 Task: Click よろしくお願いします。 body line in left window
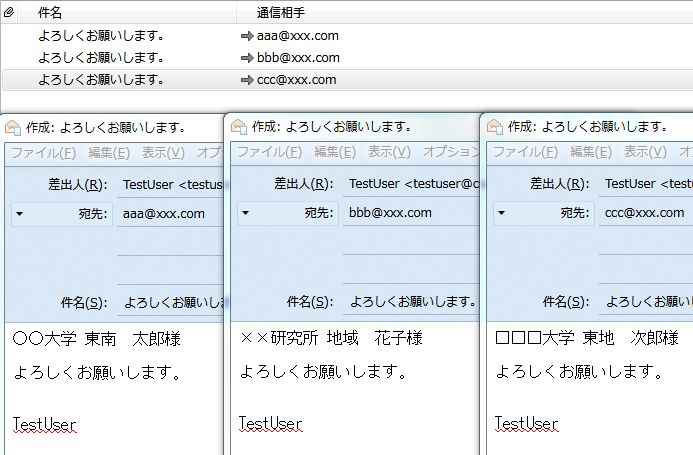point(97,372)
